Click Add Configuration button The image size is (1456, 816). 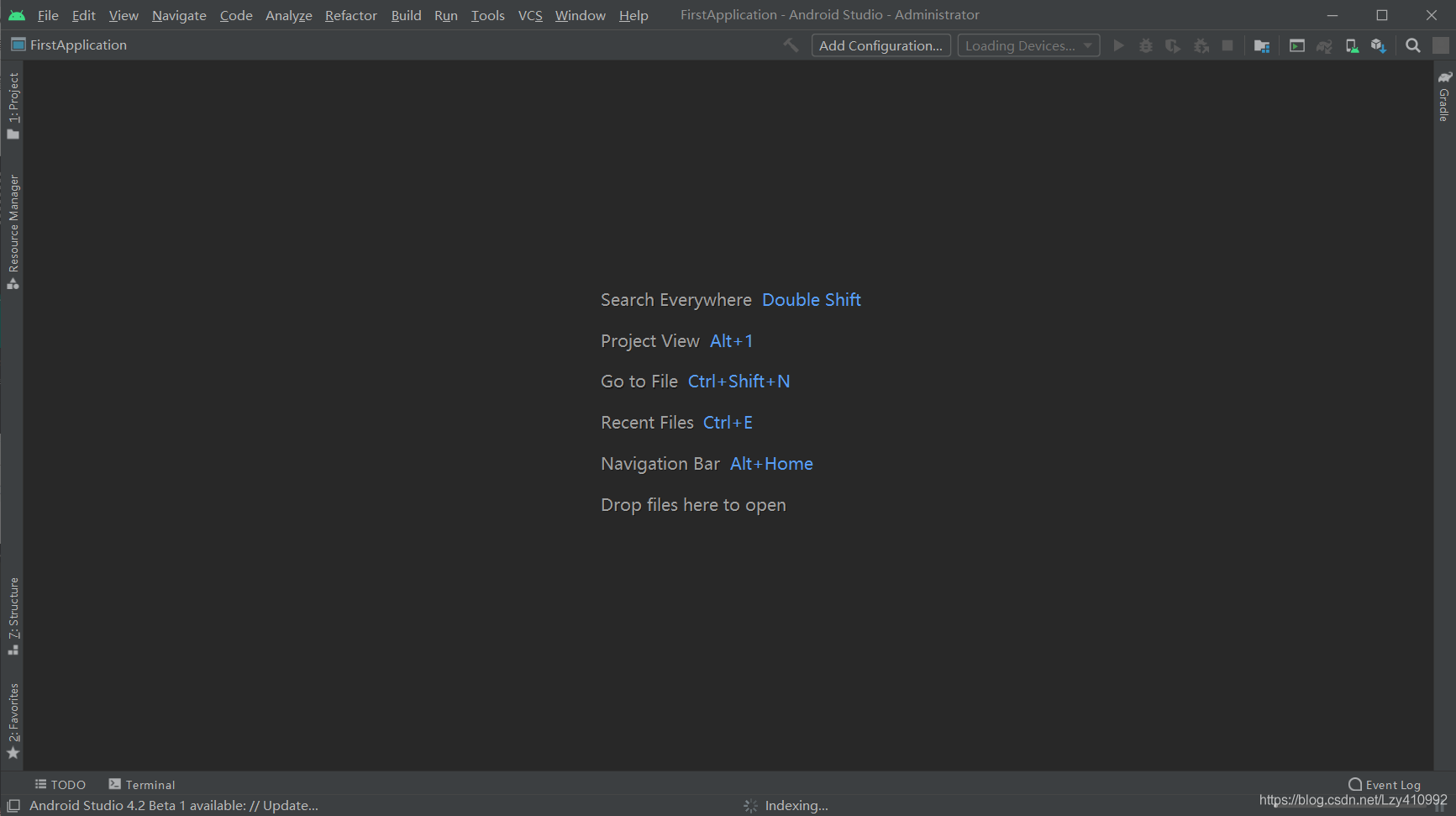(880, 45)
